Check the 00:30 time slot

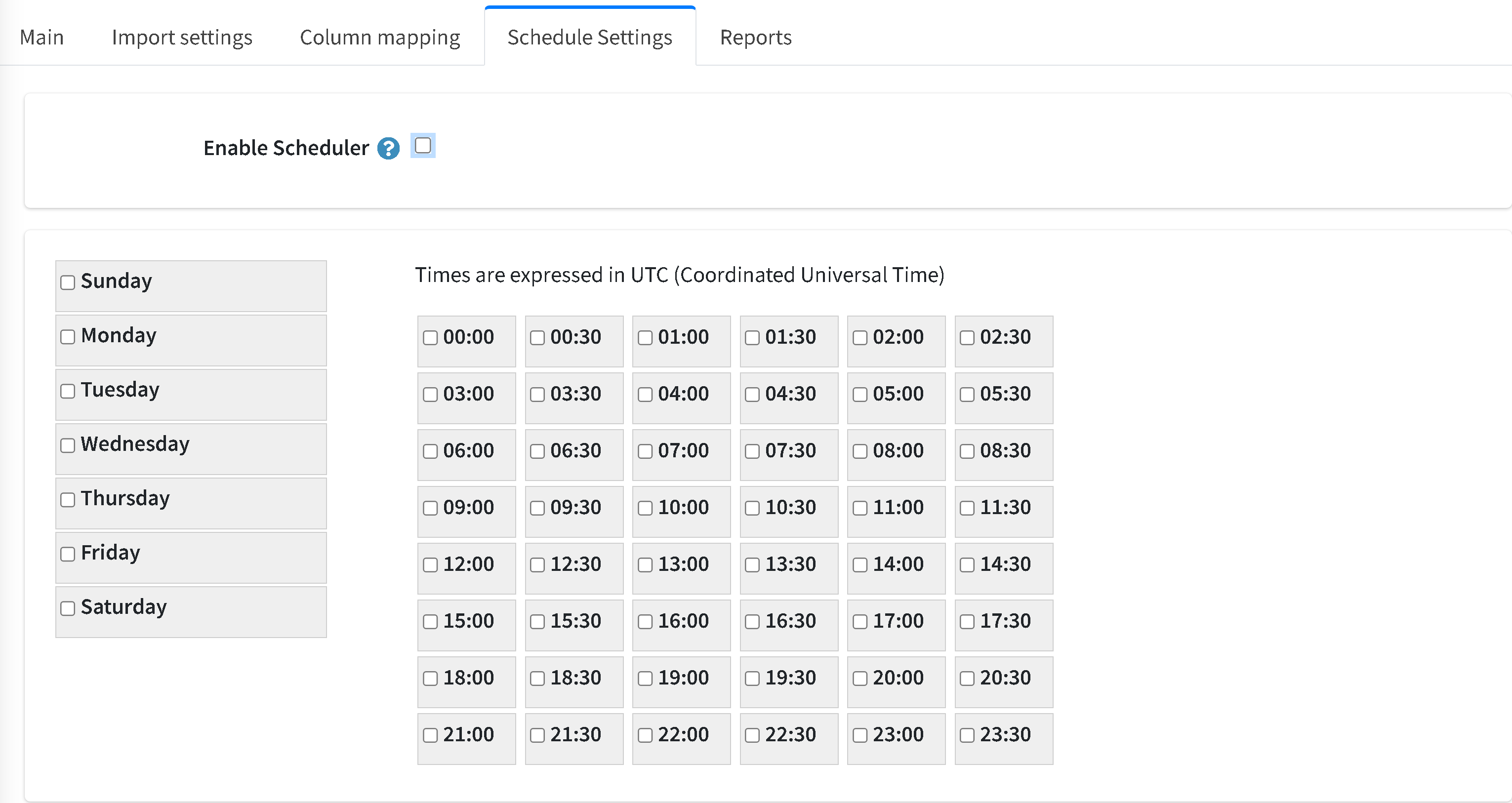pyautogui.click(x=537, y=337)
